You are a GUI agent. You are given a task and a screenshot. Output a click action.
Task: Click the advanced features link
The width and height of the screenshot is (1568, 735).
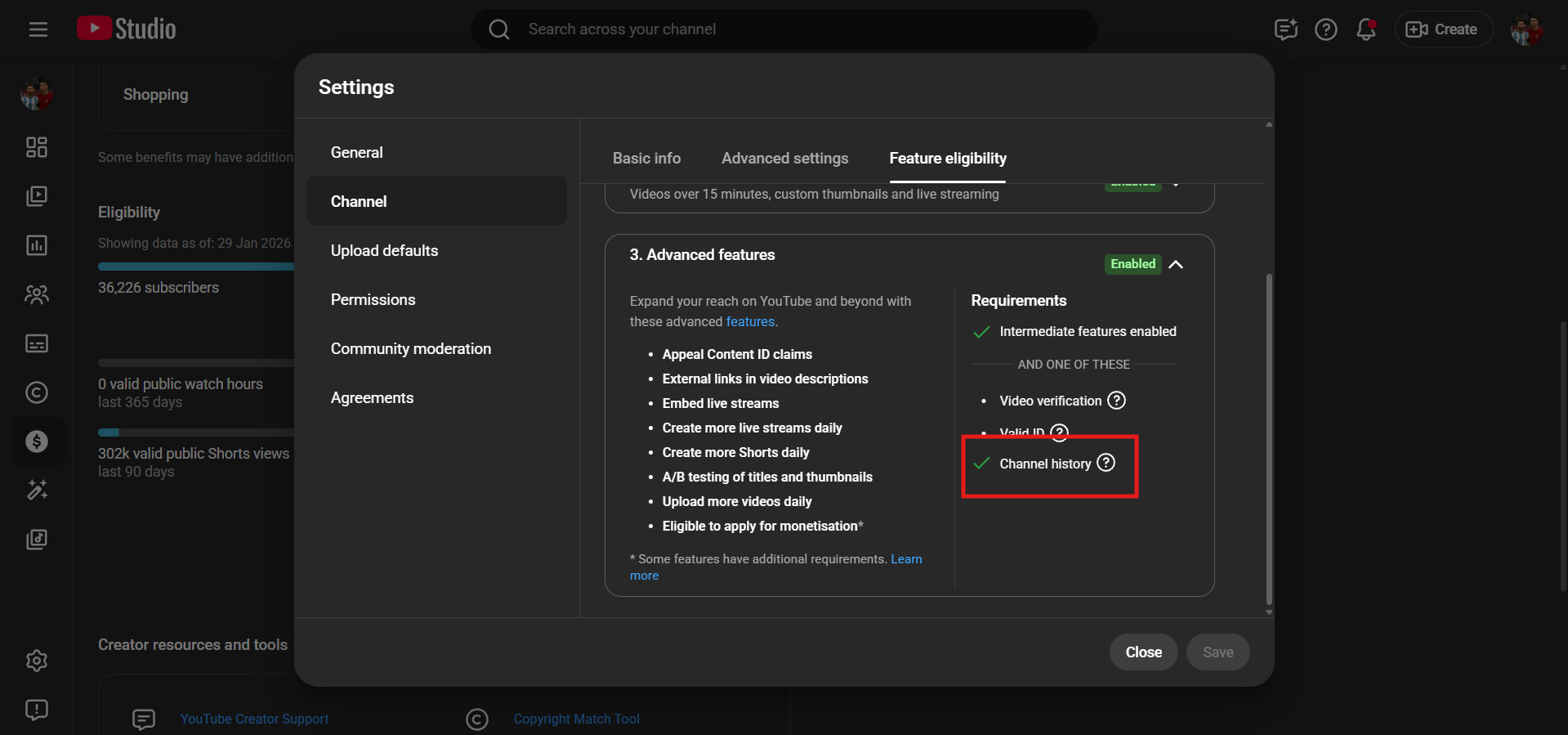[750, 322]
